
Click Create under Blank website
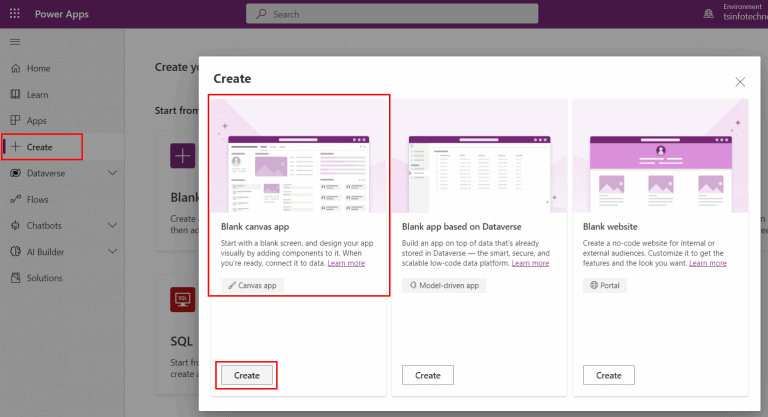(x=609, y=375)
